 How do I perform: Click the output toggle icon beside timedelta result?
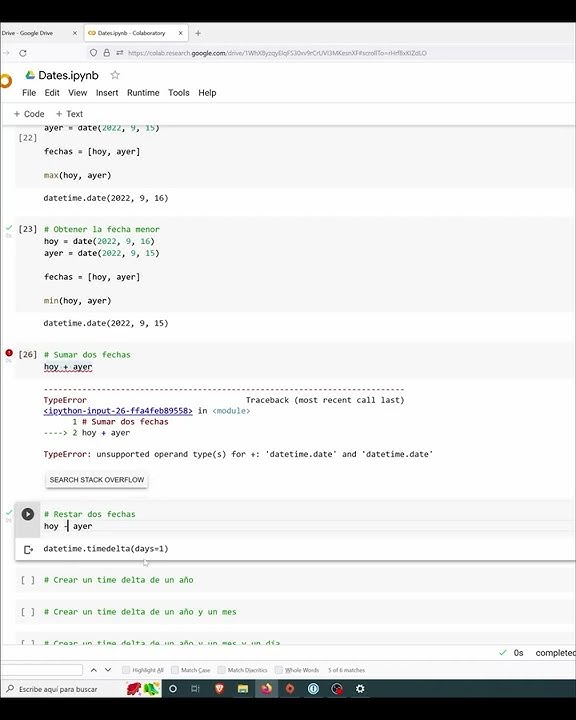28,549
